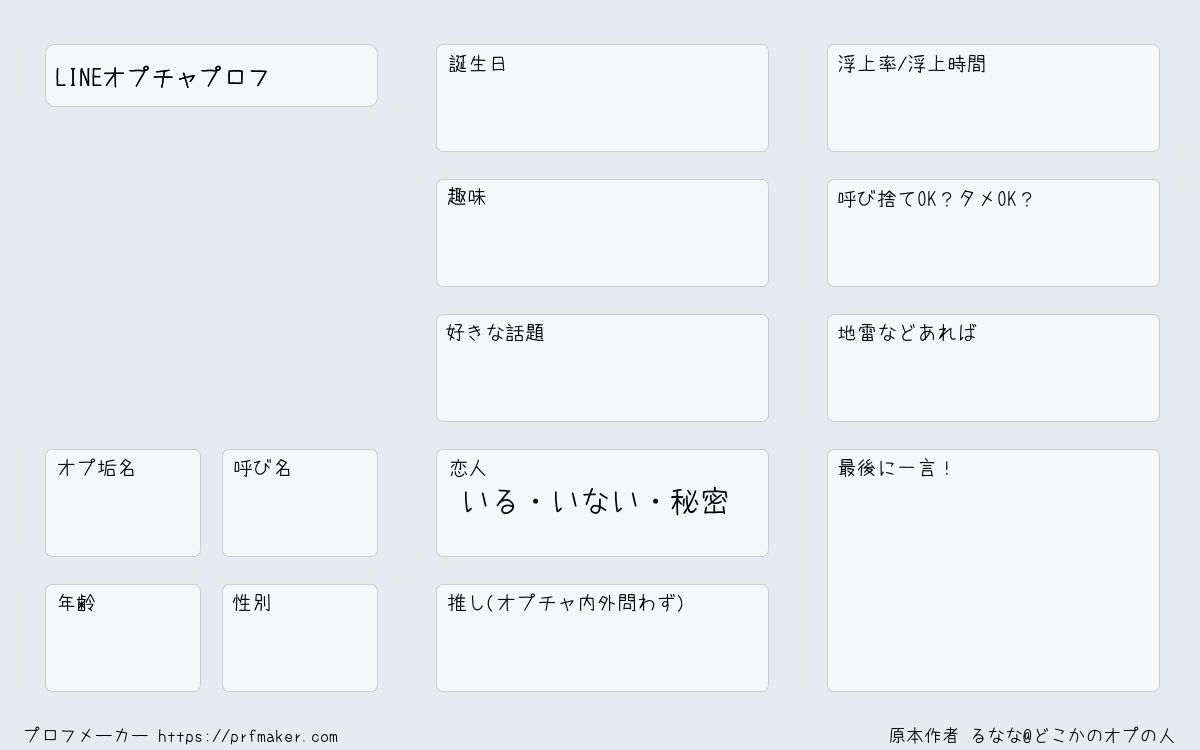Click the 趣味 hobby field
Screen dimensions: 1200x750
click(602, 233)
